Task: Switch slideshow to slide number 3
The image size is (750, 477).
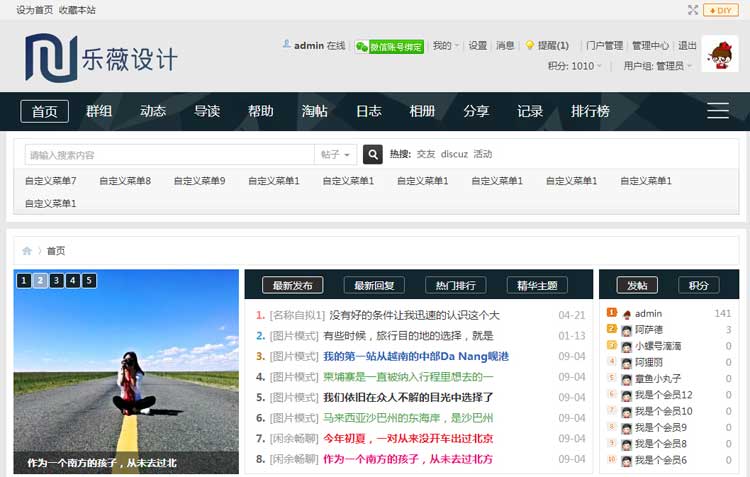Action: pos(57,281)
